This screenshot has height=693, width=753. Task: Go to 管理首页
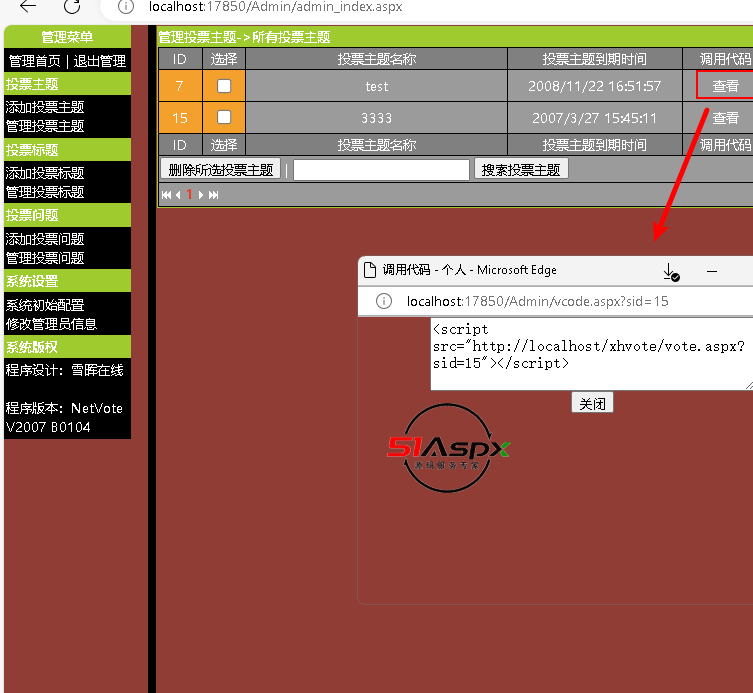(35, 61)
